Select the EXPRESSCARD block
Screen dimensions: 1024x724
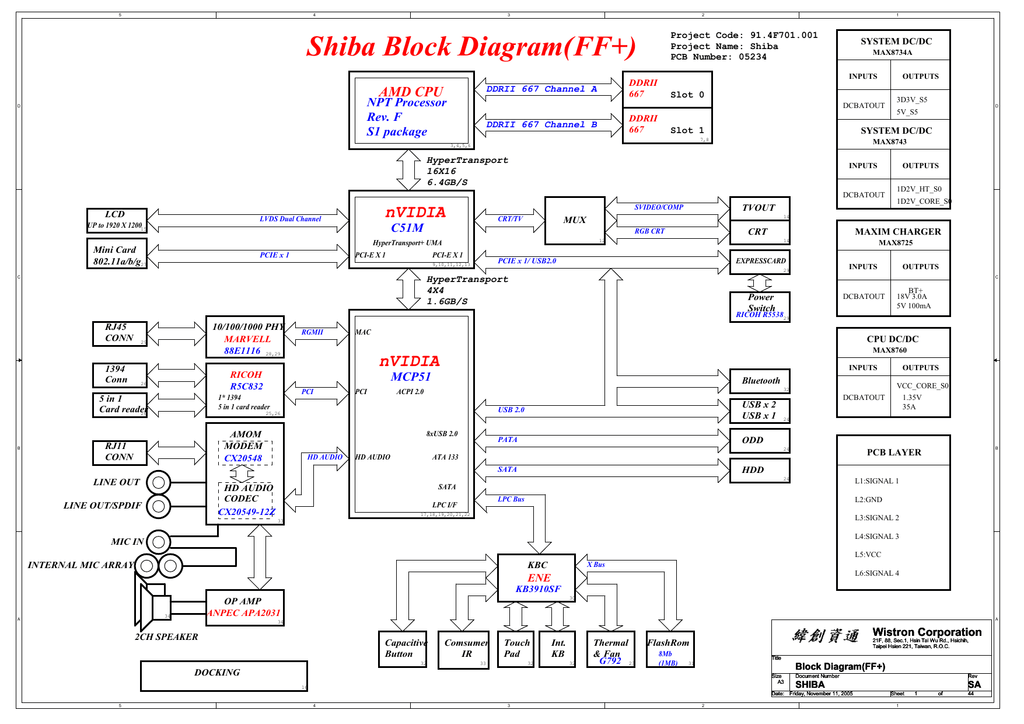tap(760, 262)
